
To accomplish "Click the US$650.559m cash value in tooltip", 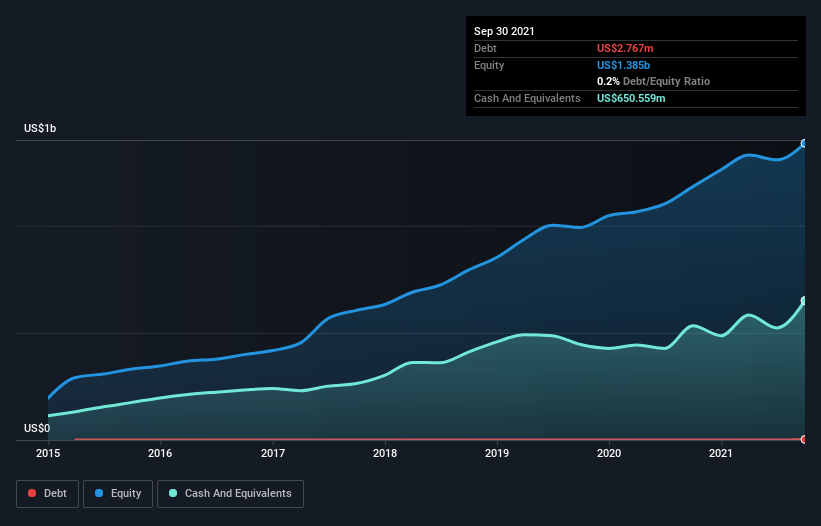I will [631, 98].
